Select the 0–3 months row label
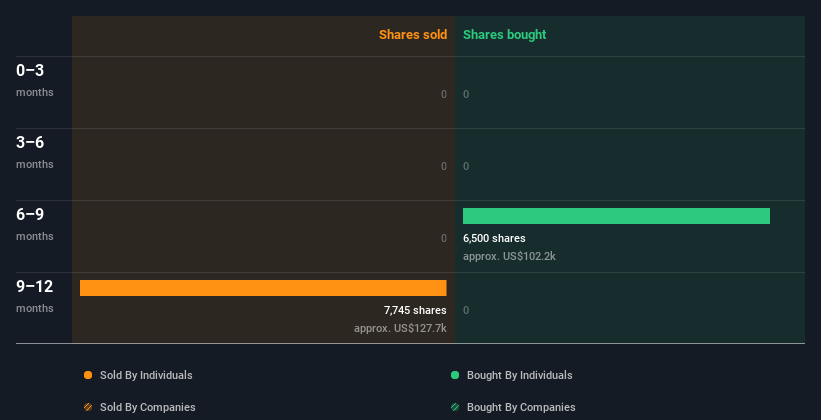The image size is (821, 420). (35, 80)
